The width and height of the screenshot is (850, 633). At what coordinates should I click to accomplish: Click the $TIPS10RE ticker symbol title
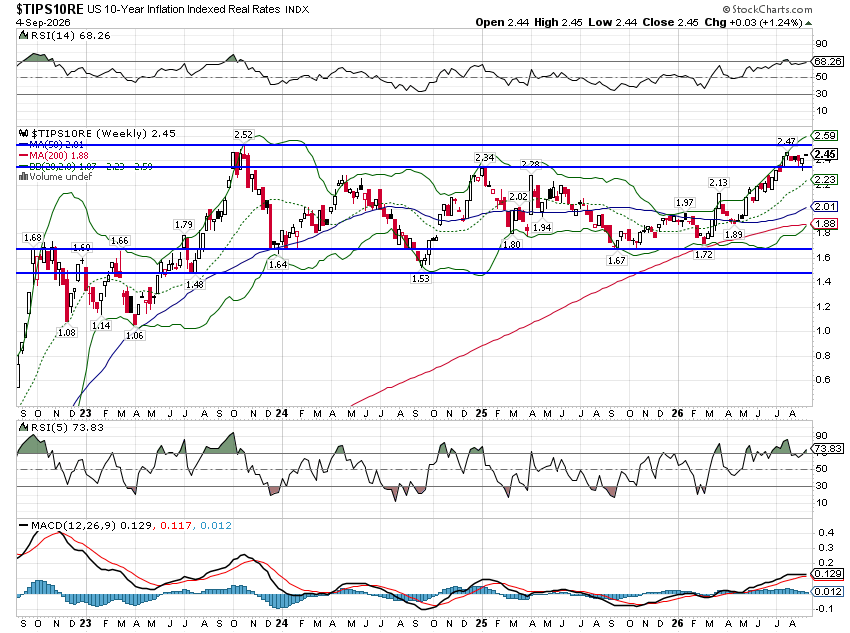50,9
